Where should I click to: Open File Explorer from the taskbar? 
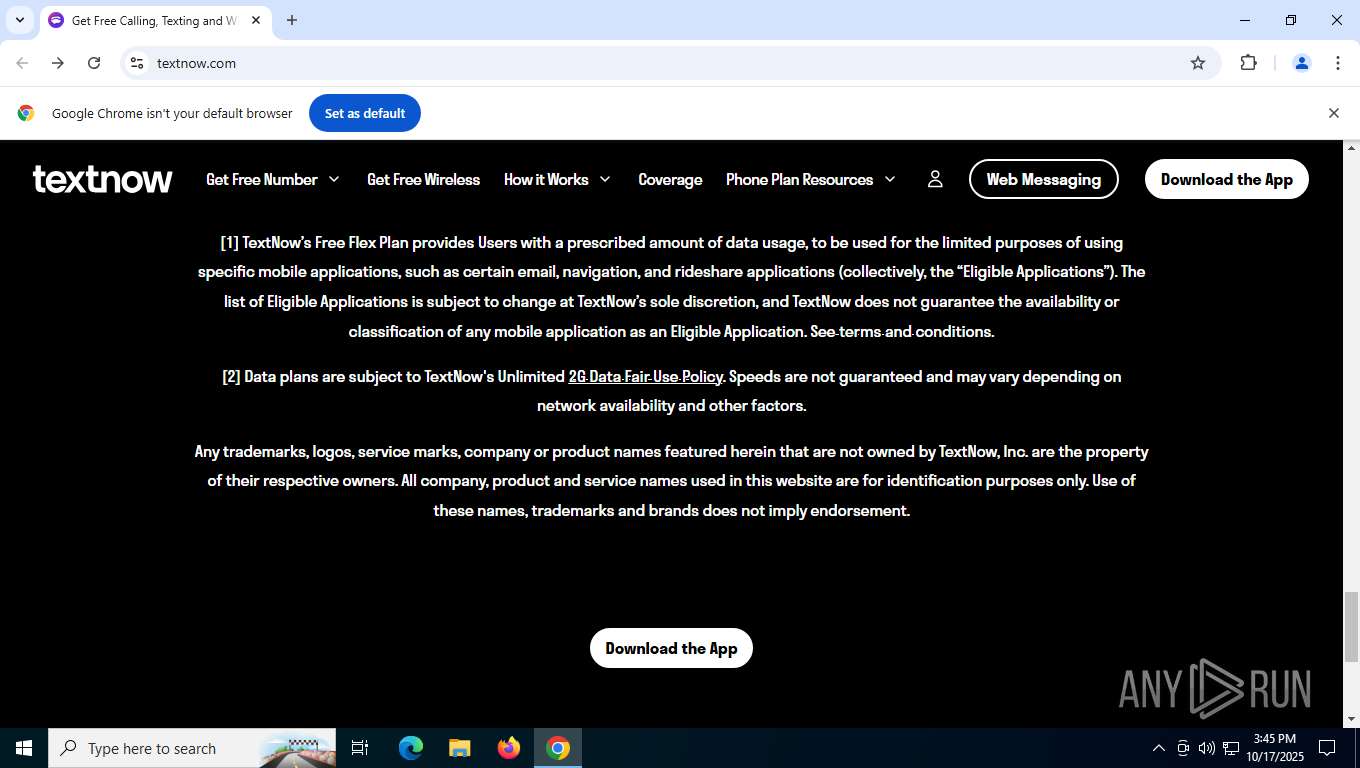tap(460, 748)
